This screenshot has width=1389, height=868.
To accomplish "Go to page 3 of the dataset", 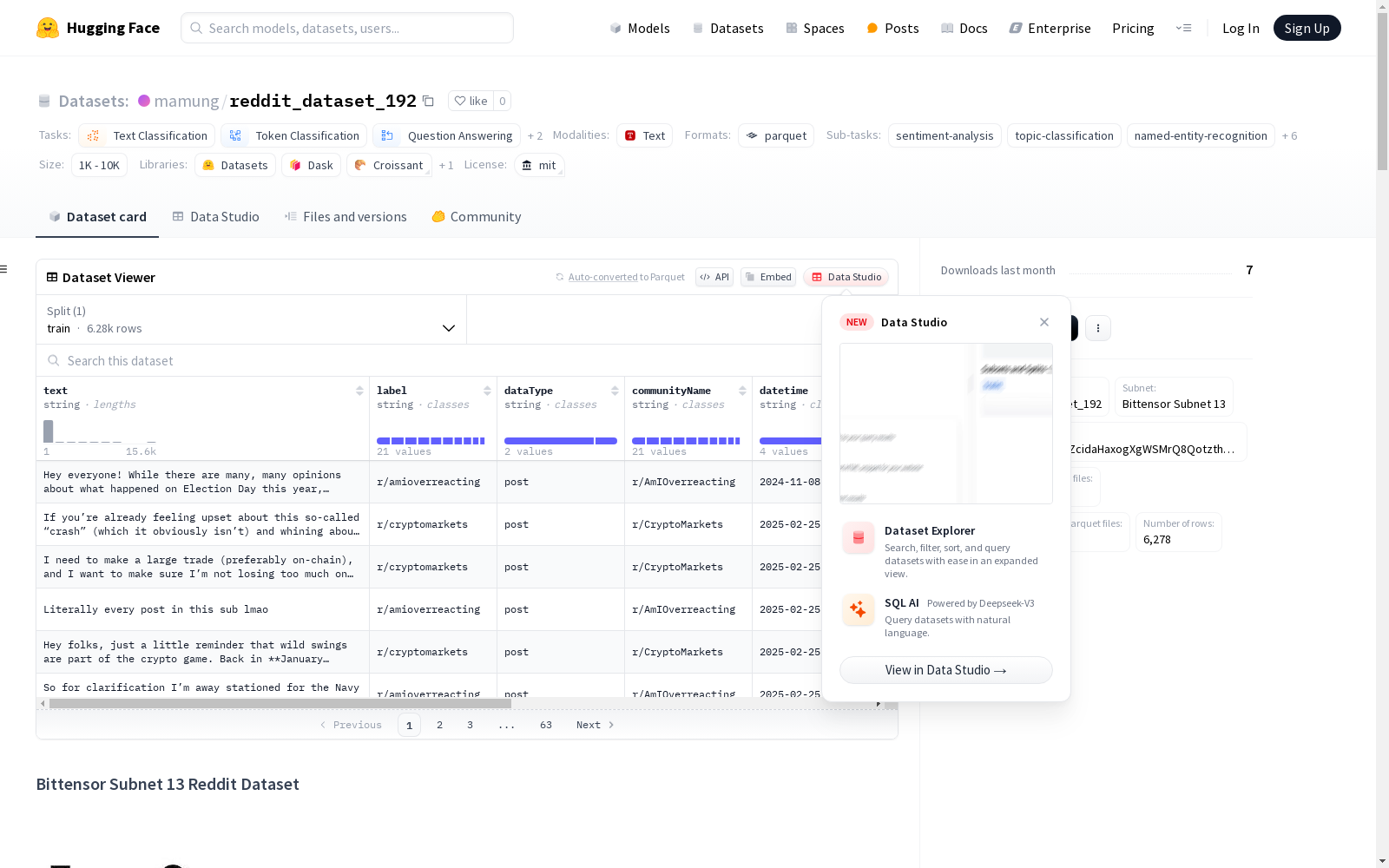I will (471, 725).
